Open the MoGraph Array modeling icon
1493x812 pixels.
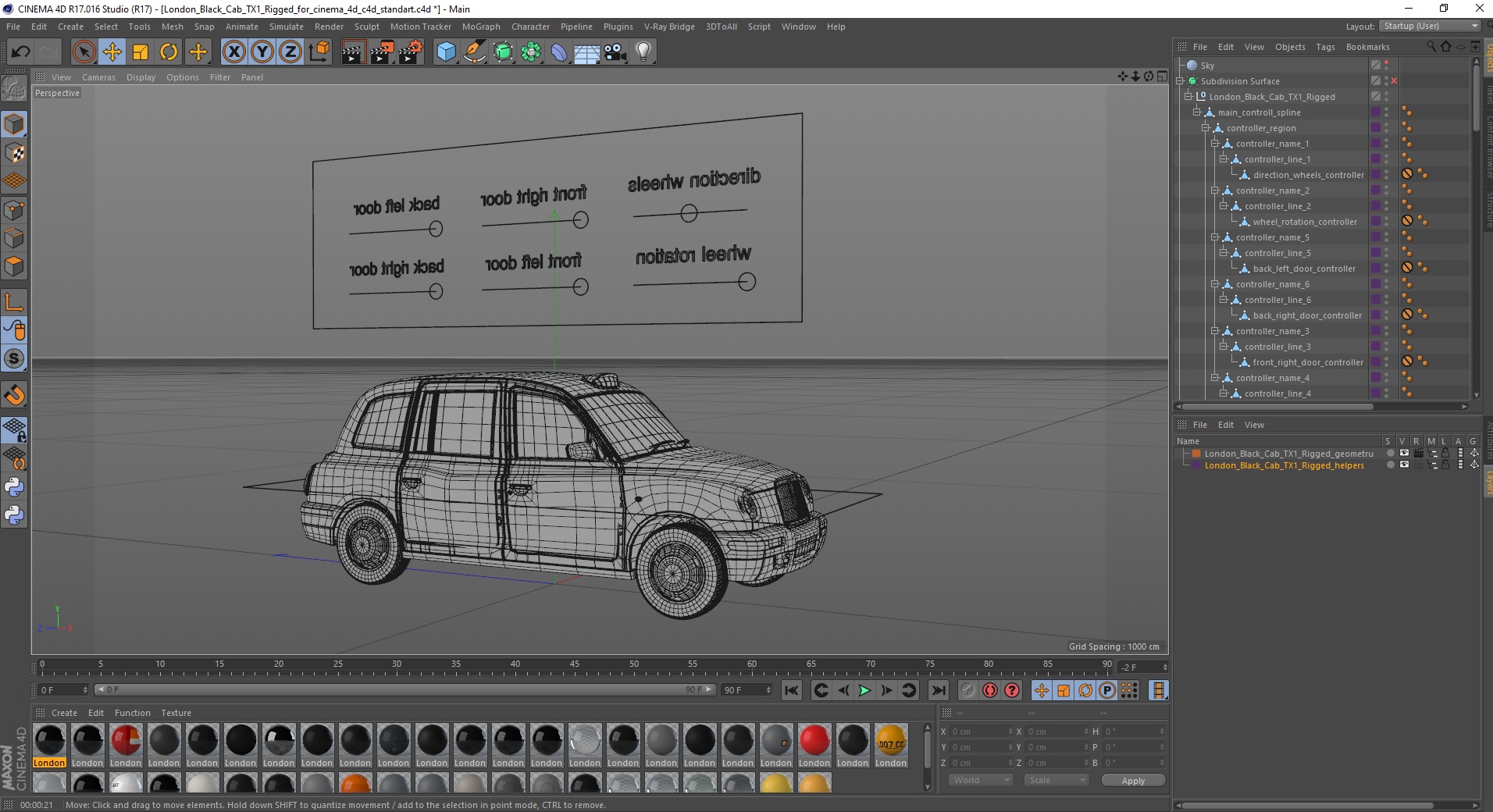(x=531, y=52)
